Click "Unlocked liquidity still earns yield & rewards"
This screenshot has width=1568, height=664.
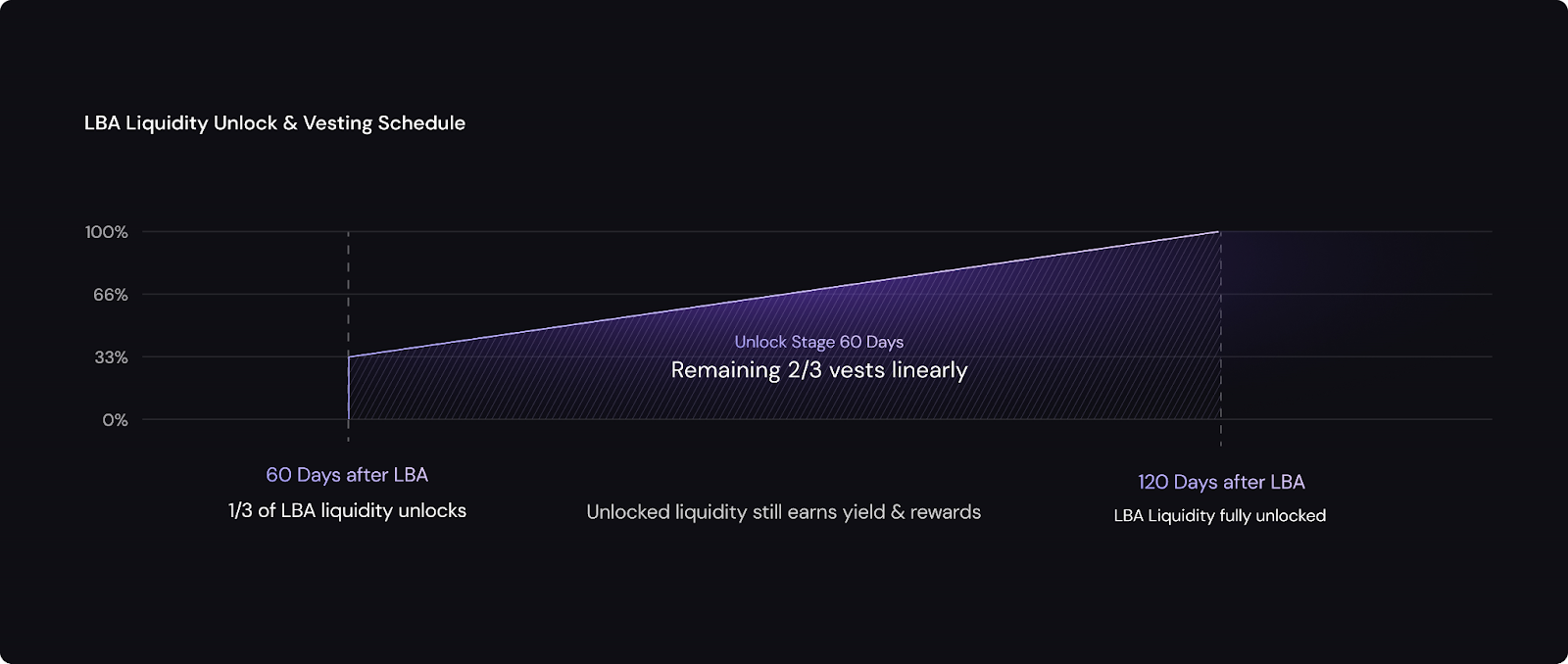click(x=783, y=512)
